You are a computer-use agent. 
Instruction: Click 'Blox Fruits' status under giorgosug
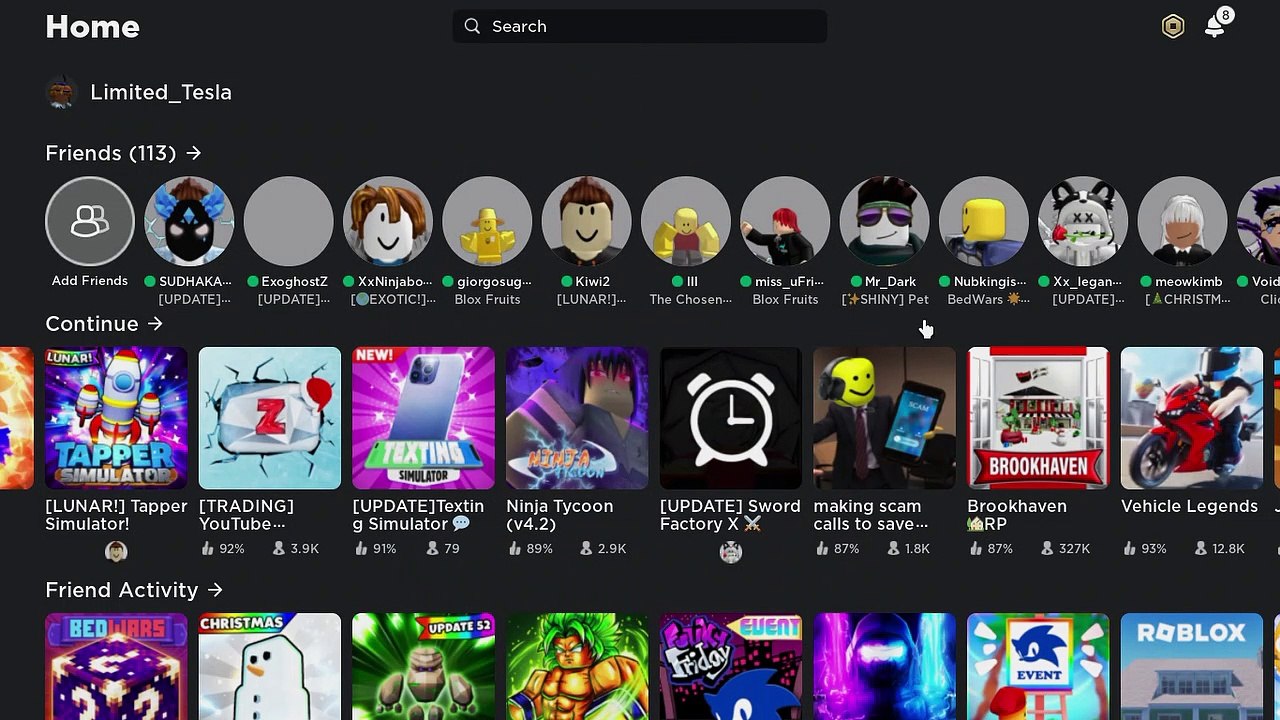[x=487, y=300]
